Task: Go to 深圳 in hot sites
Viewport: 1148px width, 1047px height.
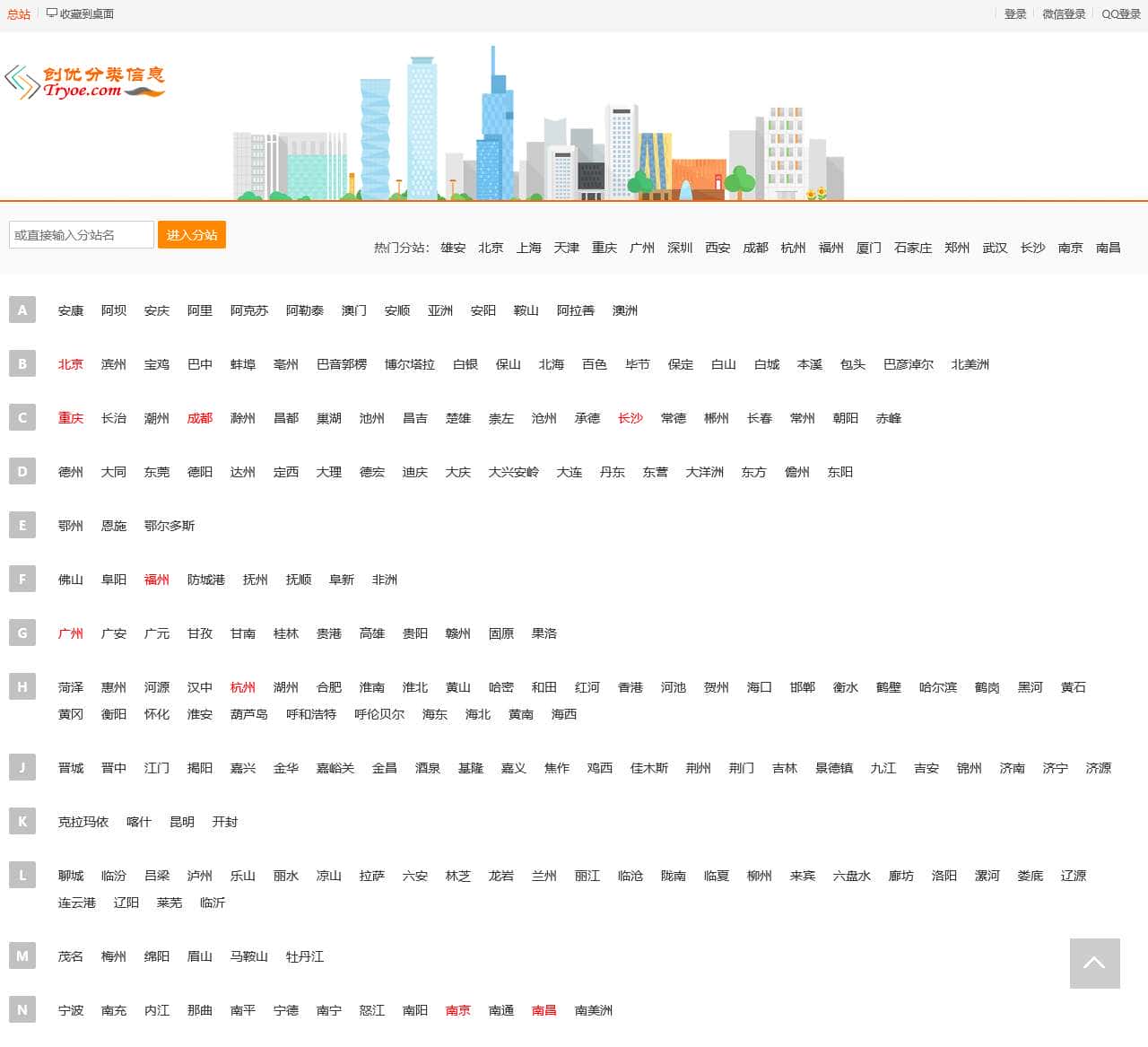Action: point(680,248)
